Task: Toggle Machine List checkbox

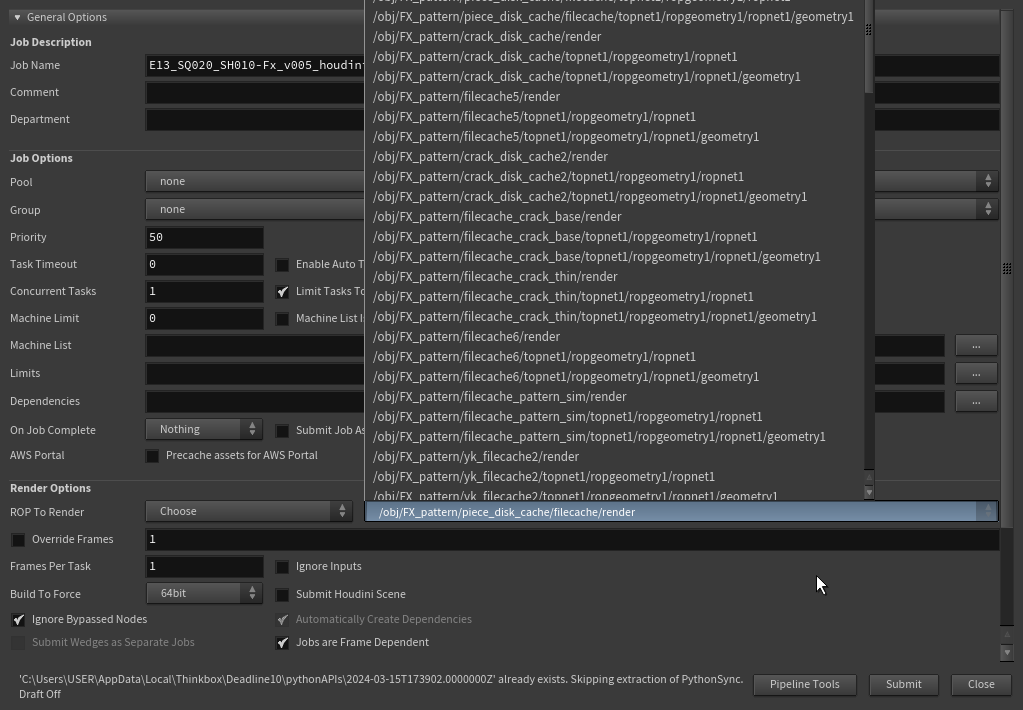Action: coord(282,318)
